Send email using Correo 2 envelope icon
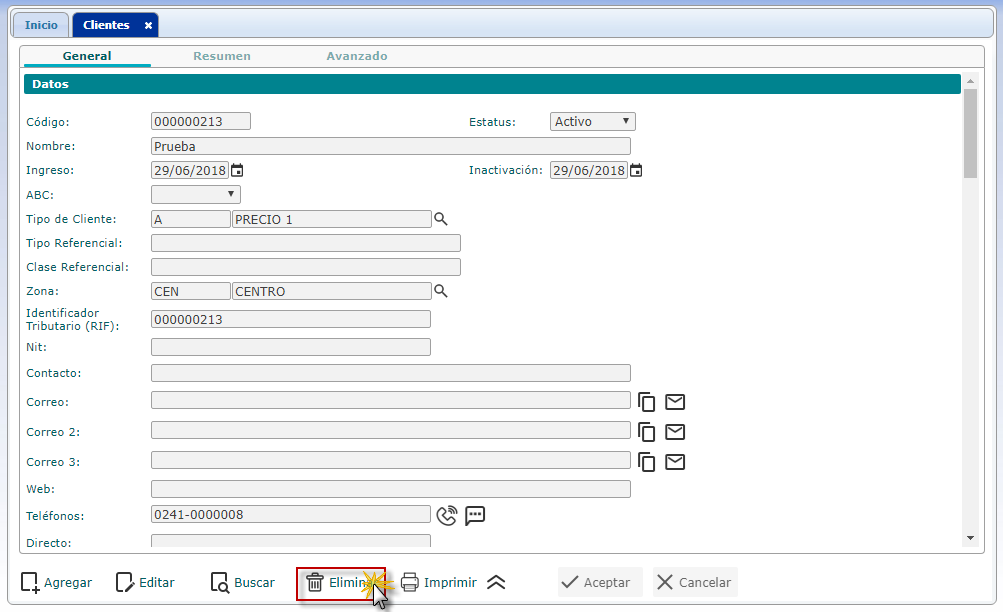Viewport: 1003px width, 612px height. (675, 432)
